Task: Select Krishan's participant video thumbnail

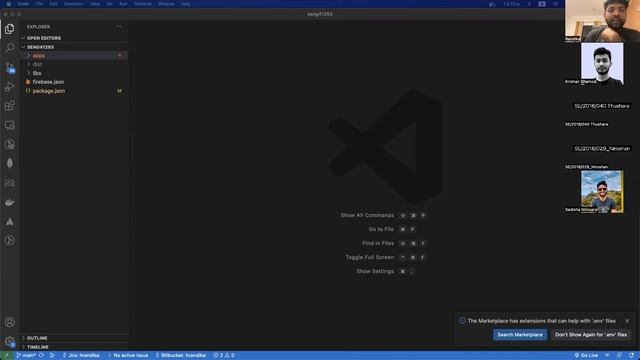Action: pyautogui.click(x=602, y=64)
